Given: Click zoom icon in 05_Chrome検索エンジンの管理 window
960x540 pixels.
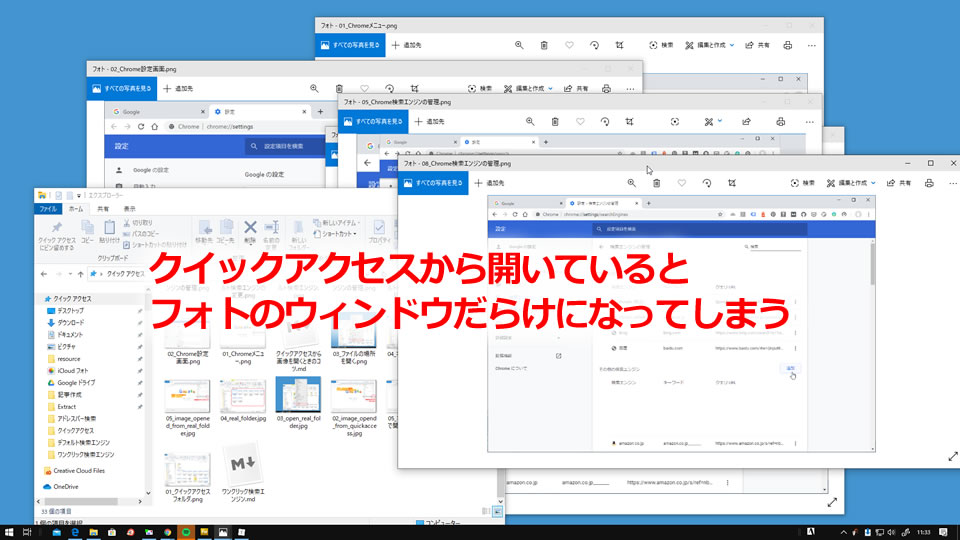Looking at the screenshot, I should [530, 121].
